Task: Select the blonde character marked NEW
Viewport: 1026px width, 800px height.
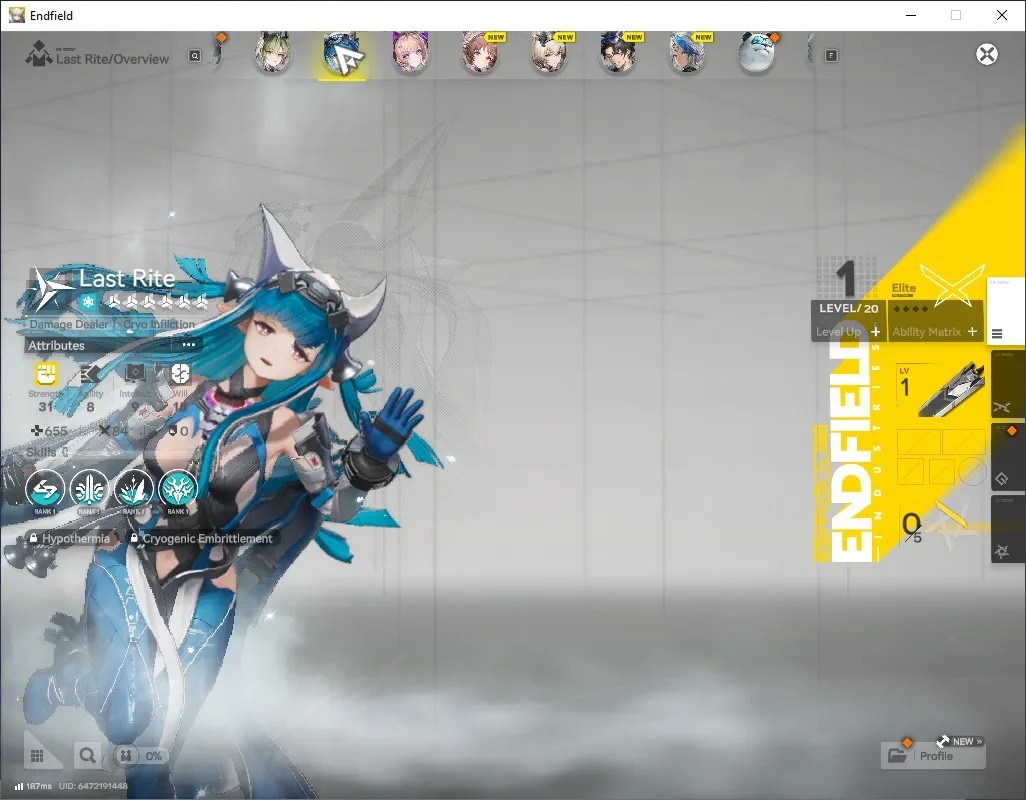Action: coord(550,54)
